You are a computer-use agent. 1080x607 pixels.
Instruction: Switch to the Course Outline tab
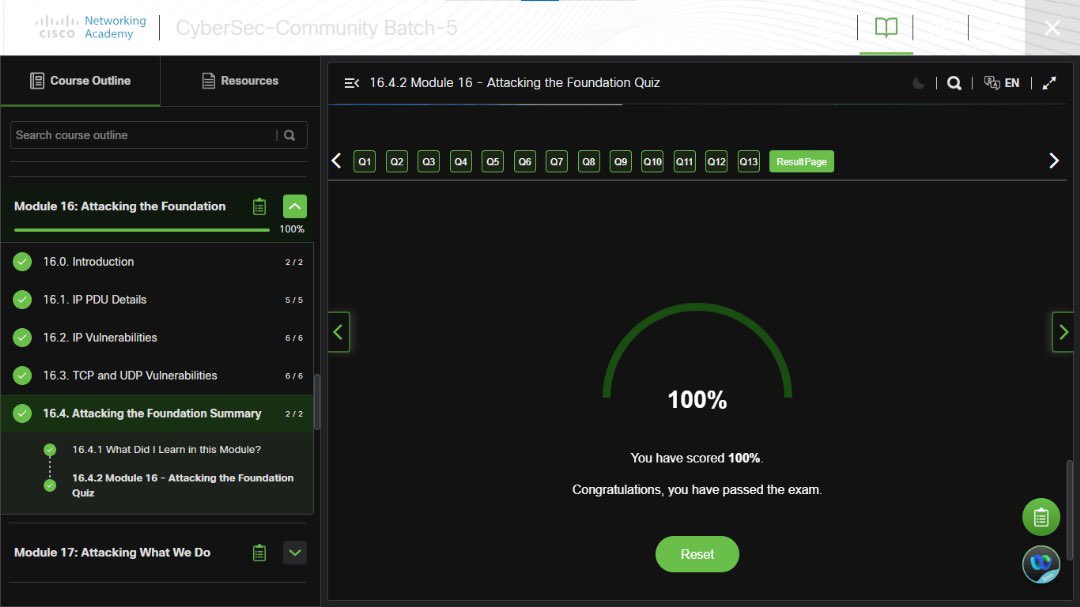point(81,81)
